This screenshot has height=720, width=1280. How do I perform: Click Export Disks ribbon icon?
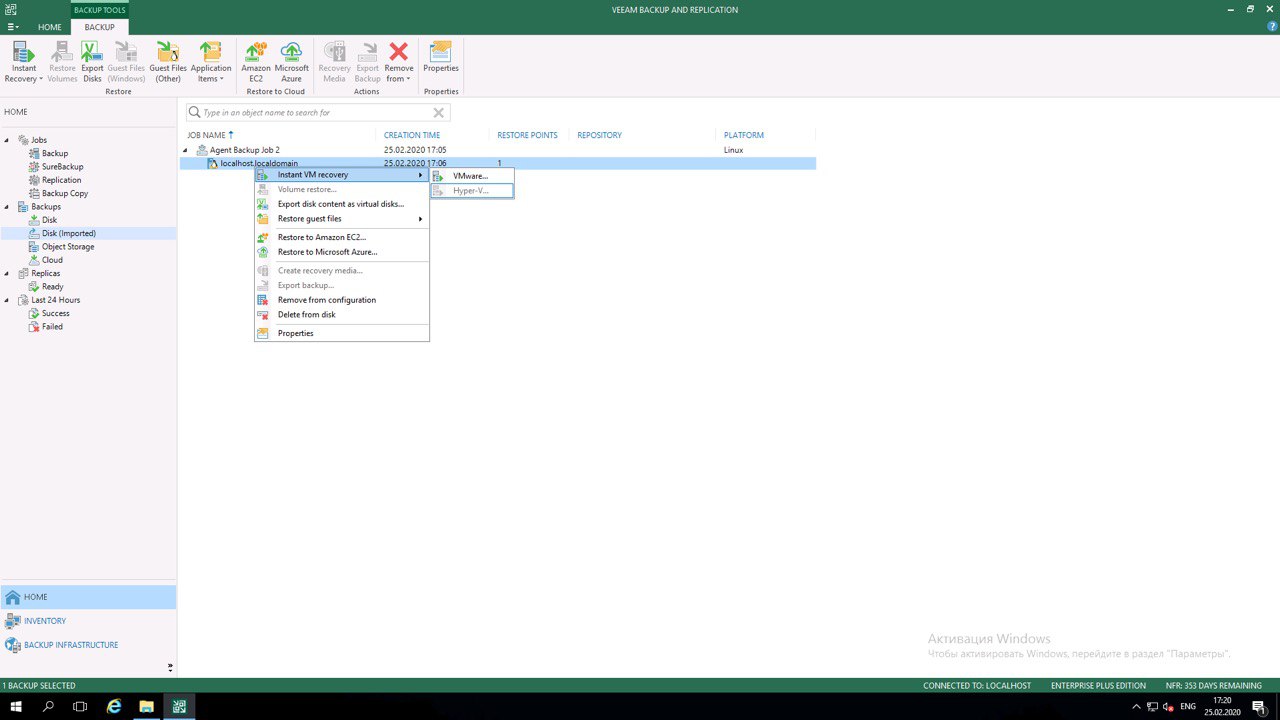click(x=92, y=62)
